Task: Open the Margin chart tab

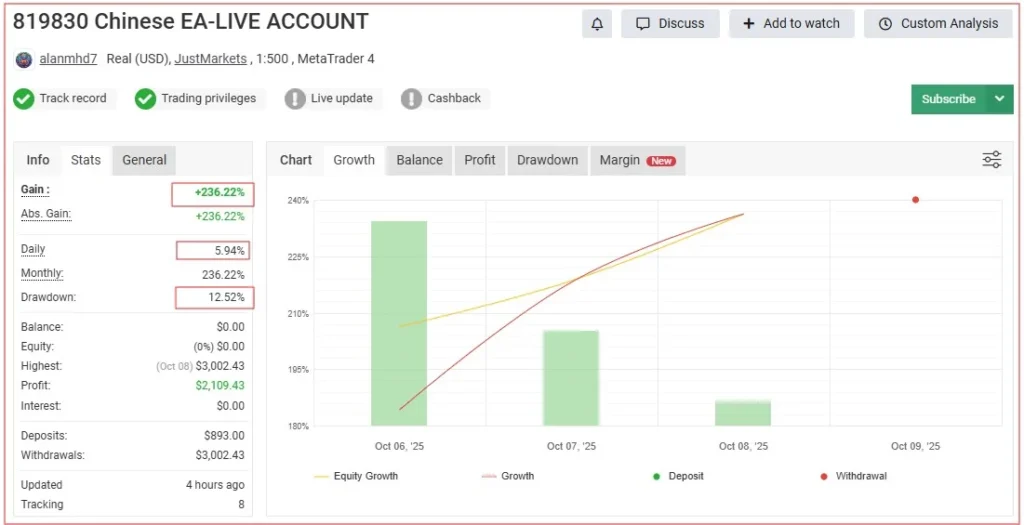Action: coord(637,160)
